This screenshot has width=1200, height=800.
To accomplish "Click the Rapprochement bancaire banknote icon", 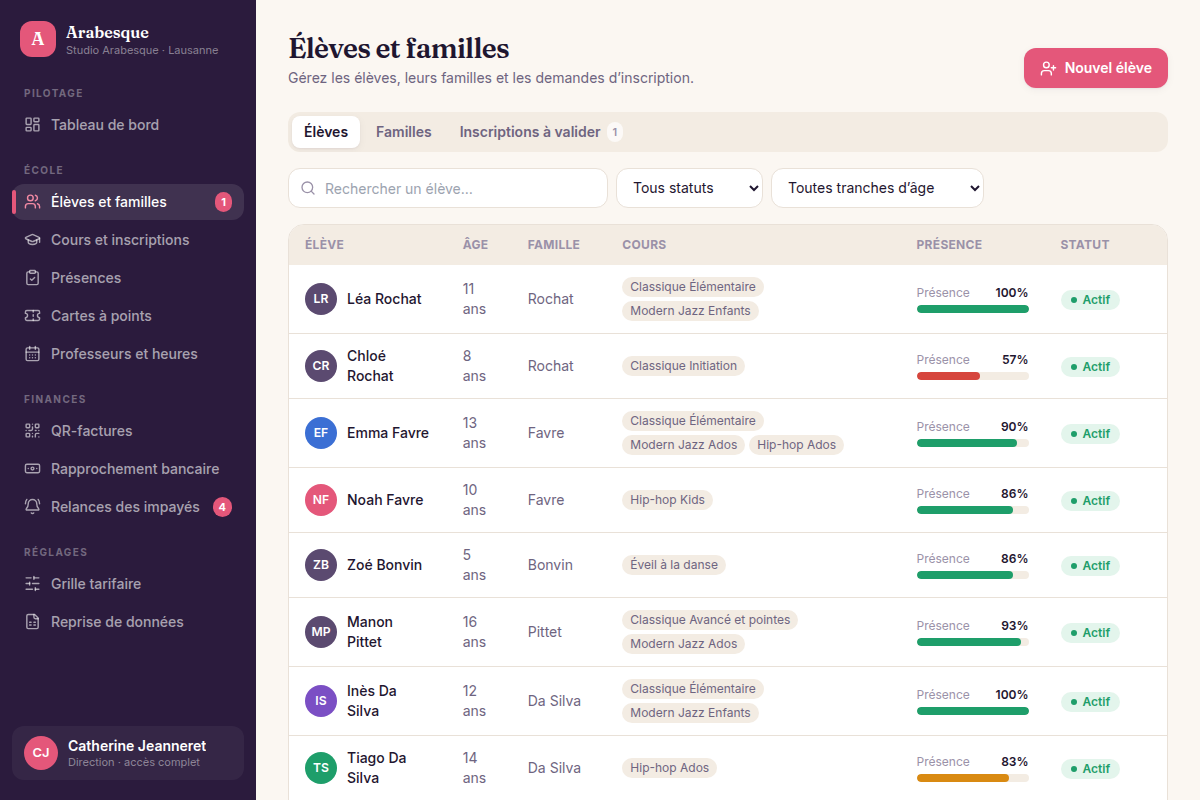I will point(32,469).
